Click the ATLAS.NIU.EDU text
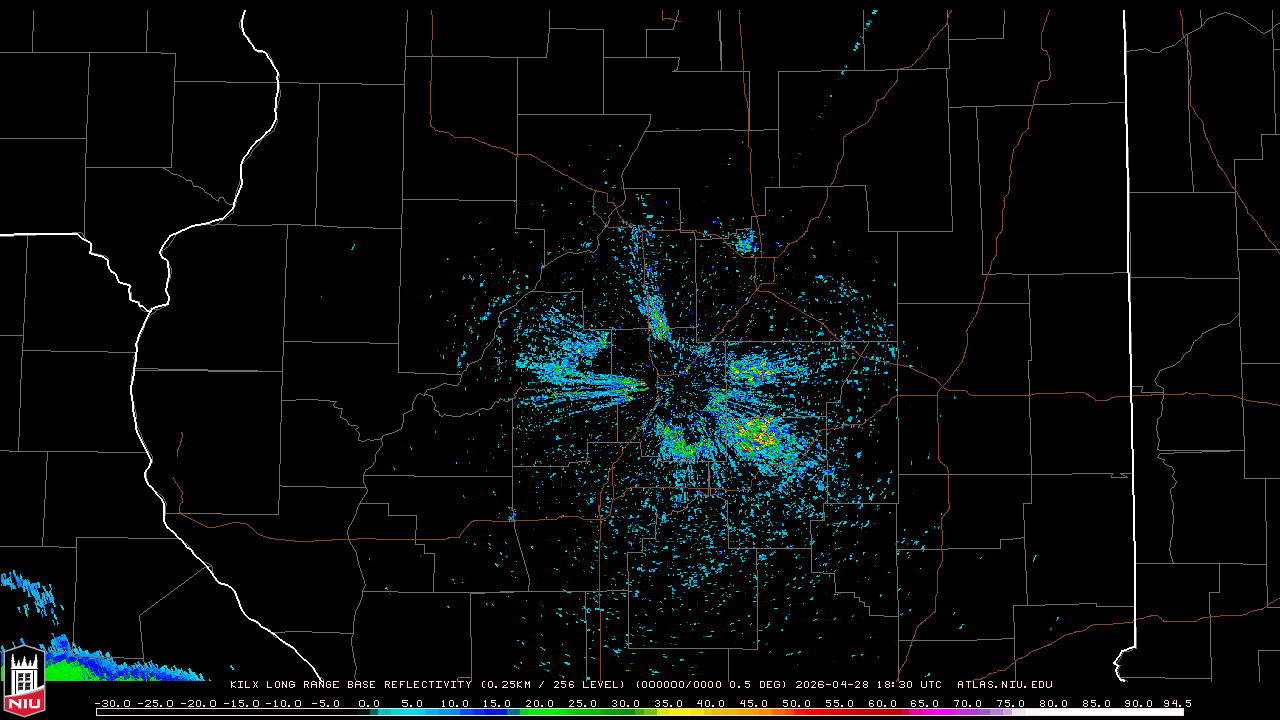 [1005, 685]
